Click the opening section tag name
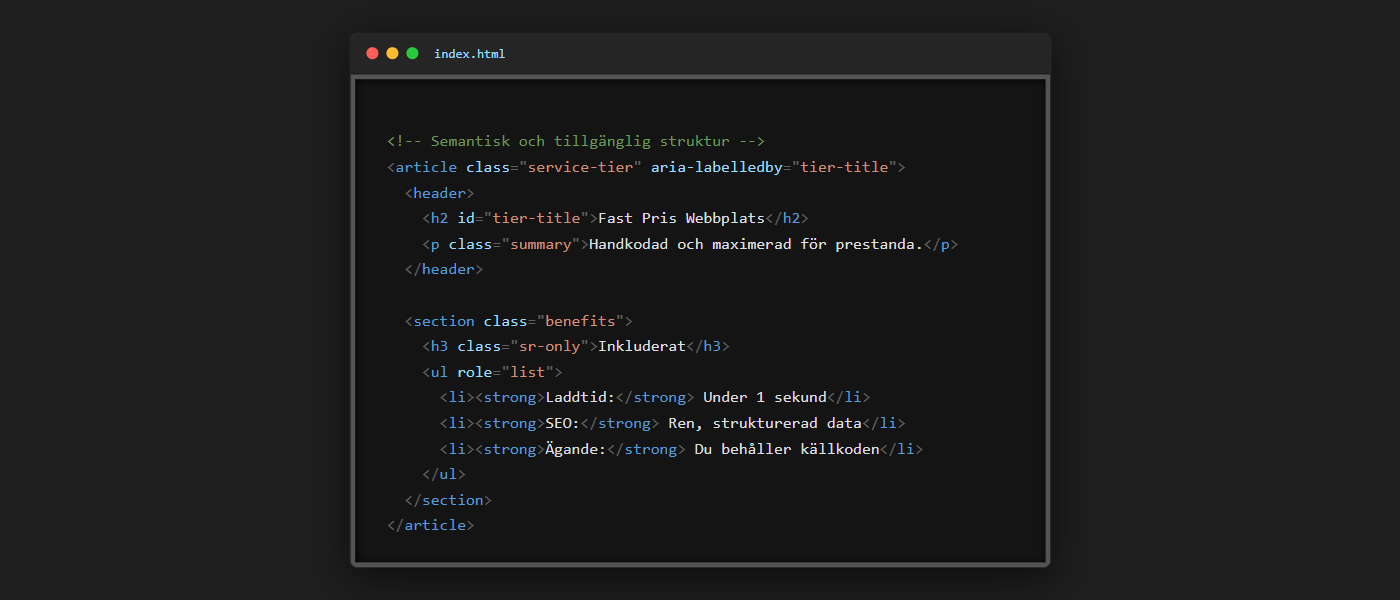Screen dimensions: 1400x600 444,321
